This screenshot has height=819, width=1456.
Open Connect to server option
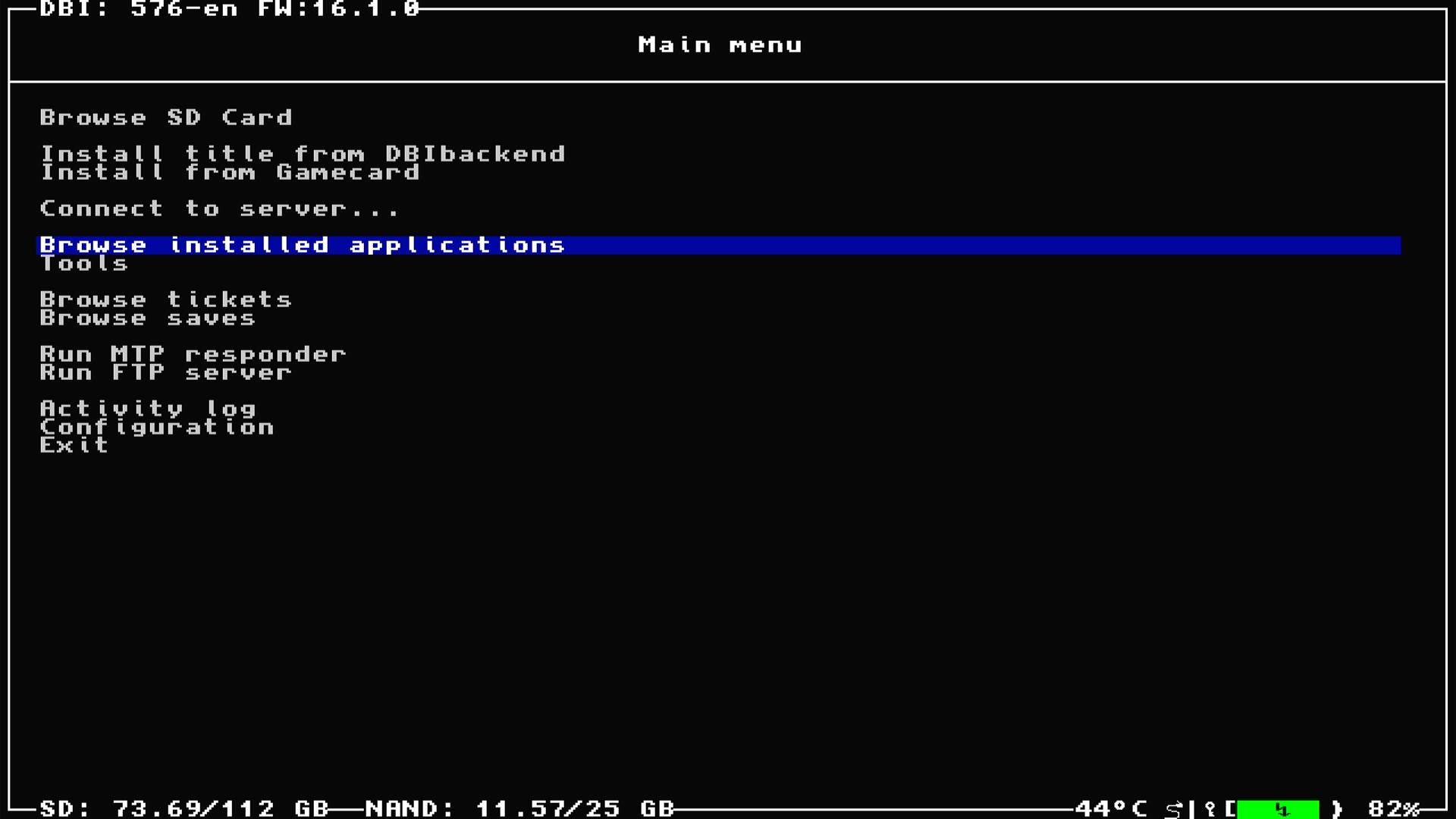pos(219,209)
